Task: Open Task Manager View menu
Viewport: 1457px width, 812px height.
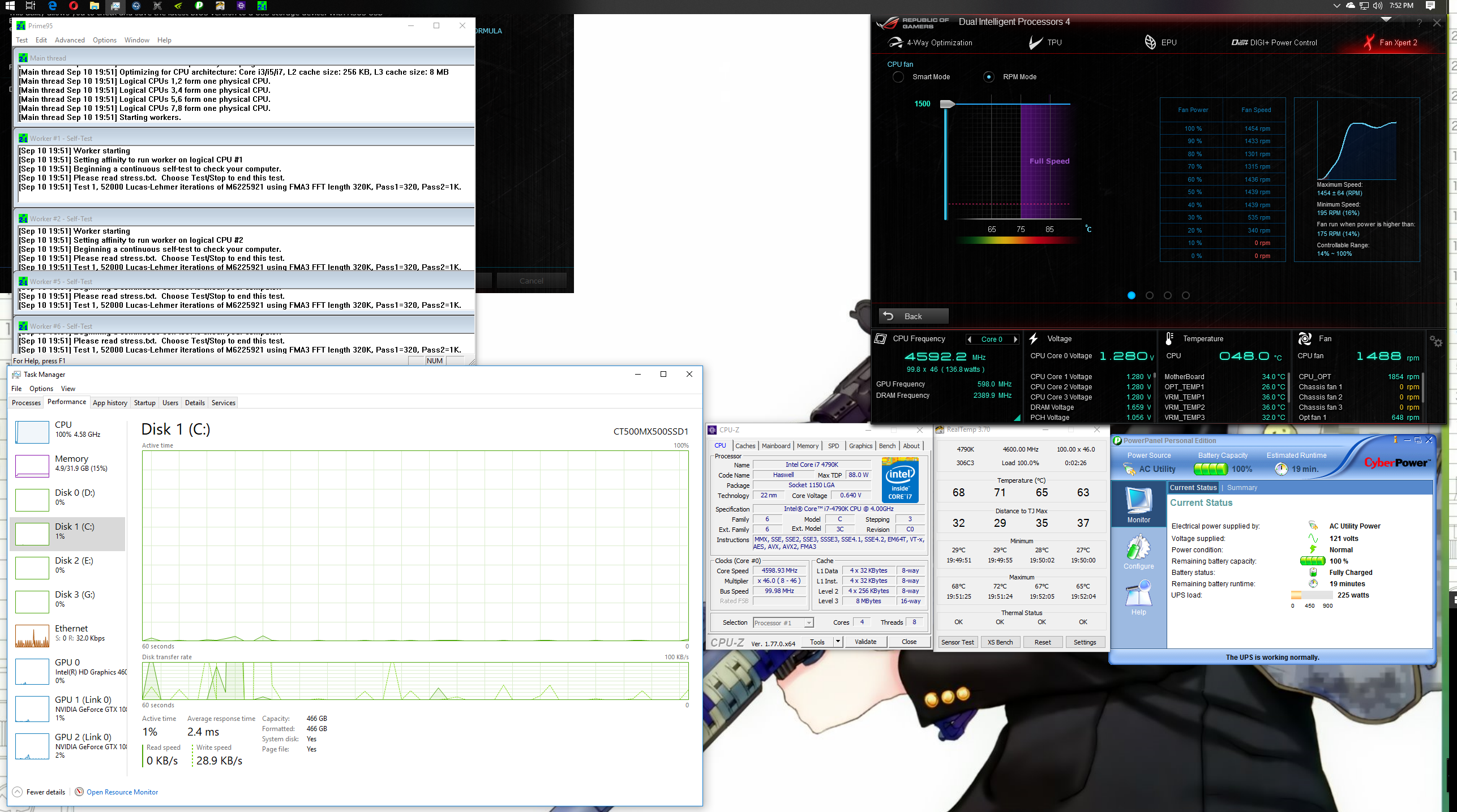Action: tap(68, 389)
